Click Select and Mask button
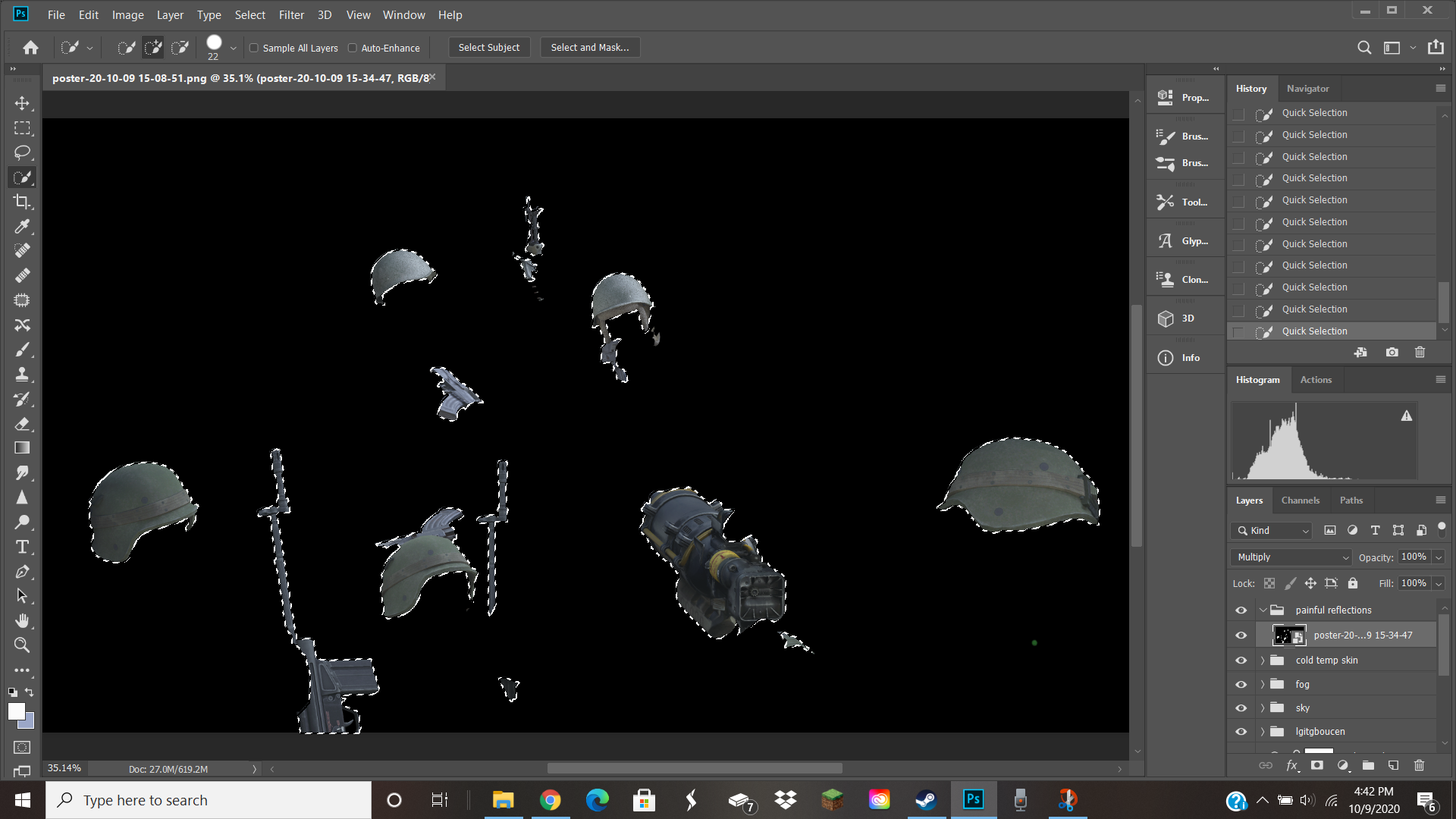This screenshot has width=1456, height=819. tap(589, 47)
